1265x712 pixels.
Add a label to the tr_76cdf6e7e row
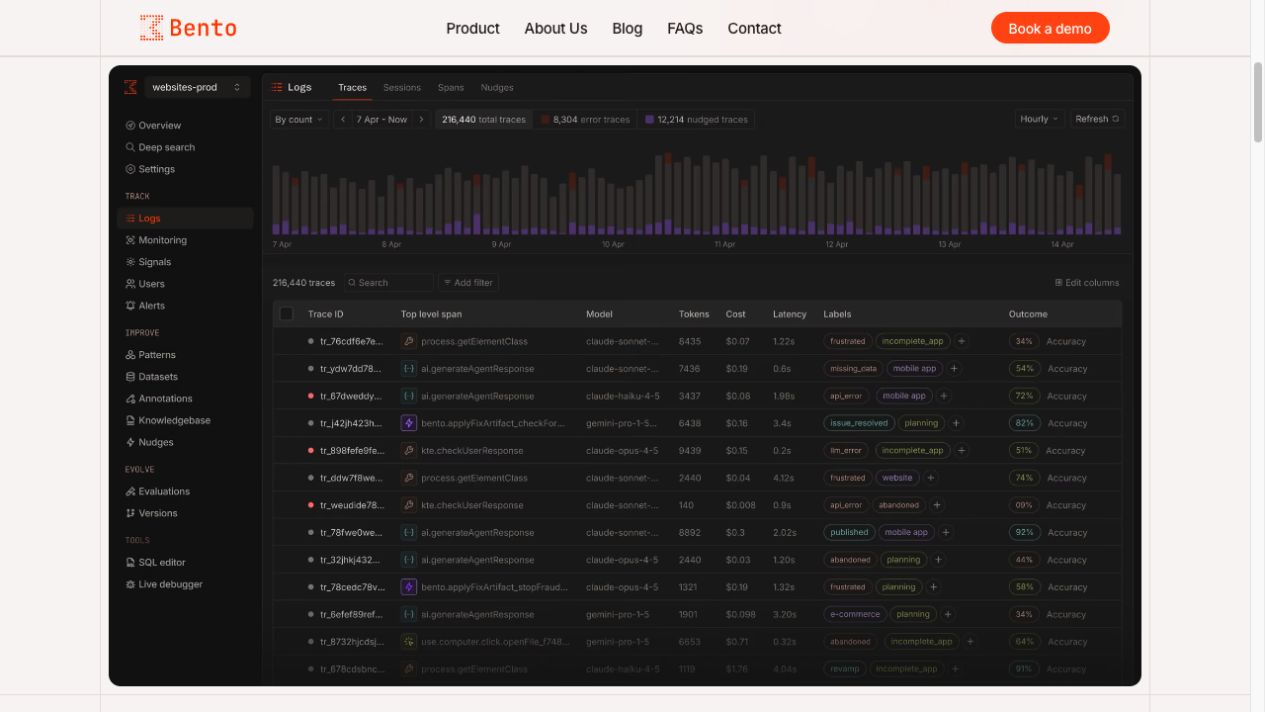click(961, 341)
